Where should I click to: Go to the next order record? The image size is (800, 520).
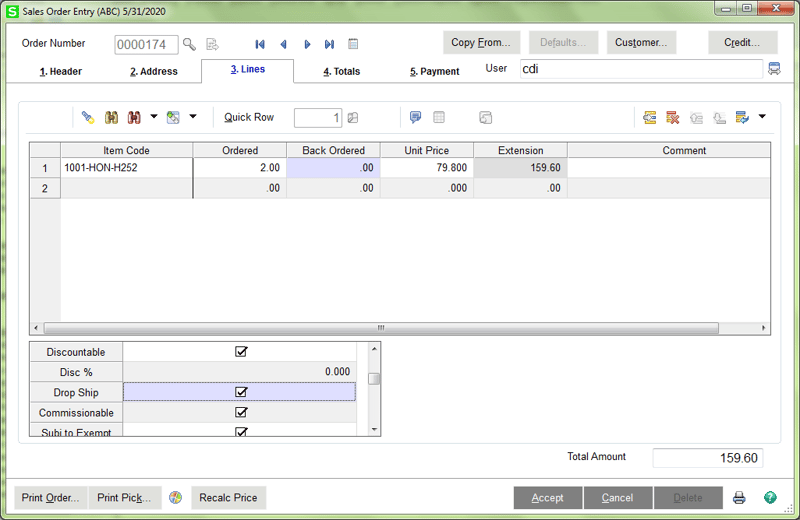coord(307,44)
